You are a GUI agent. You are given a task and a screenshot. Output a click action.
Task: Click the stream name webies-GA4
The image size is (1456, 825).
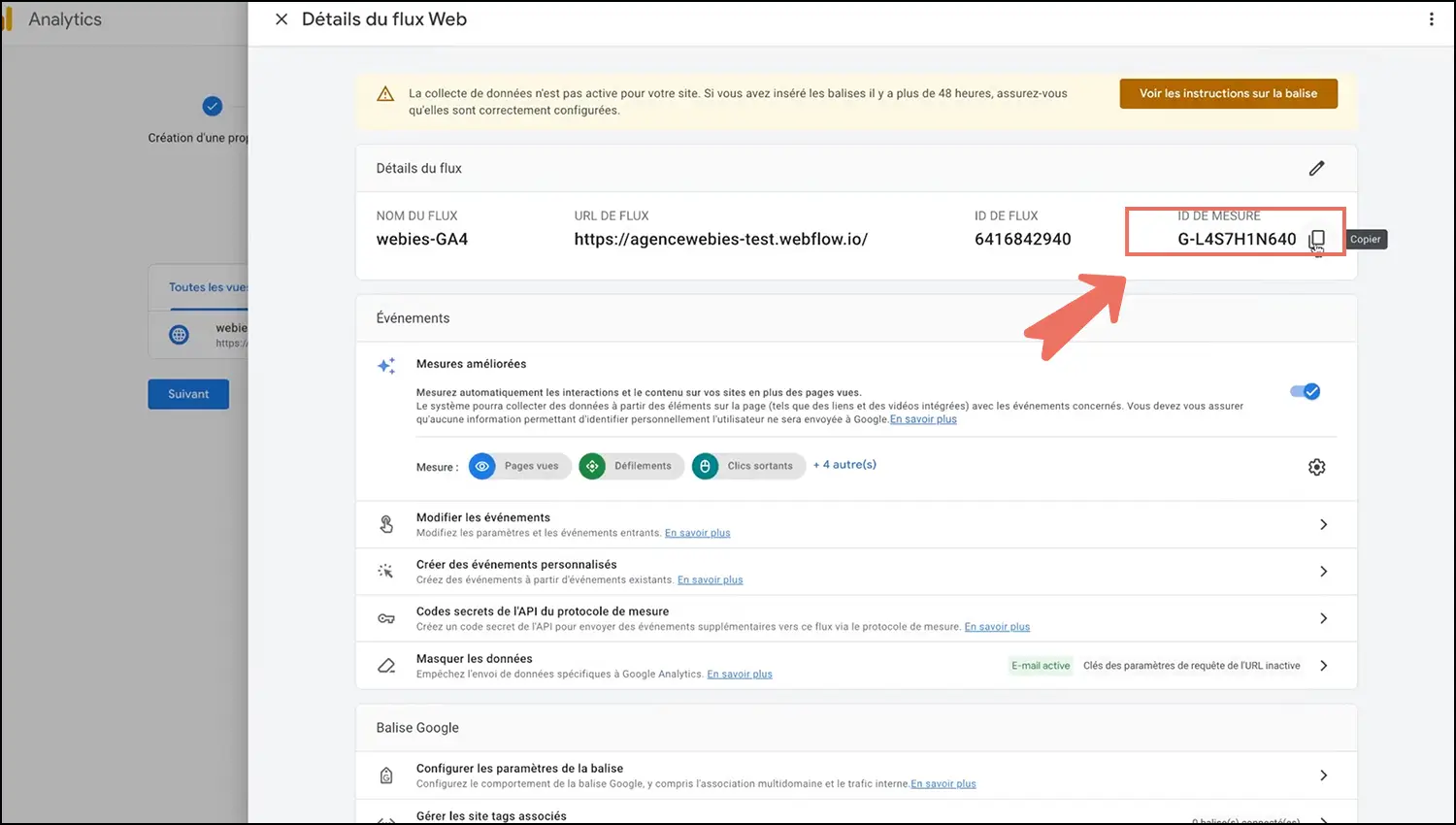[422, 239]
